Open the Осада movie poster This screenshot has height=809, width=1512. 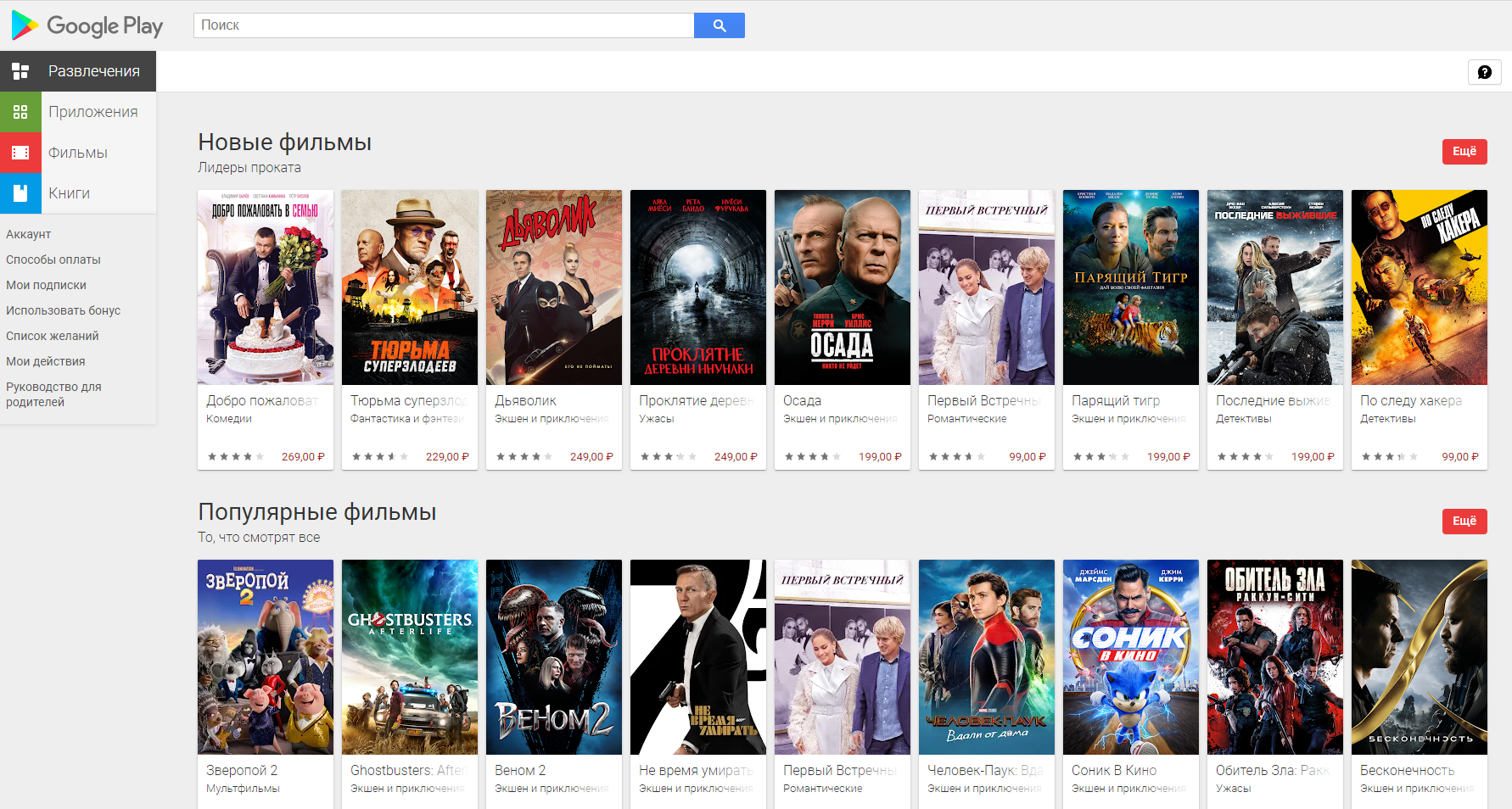point(843,287)
